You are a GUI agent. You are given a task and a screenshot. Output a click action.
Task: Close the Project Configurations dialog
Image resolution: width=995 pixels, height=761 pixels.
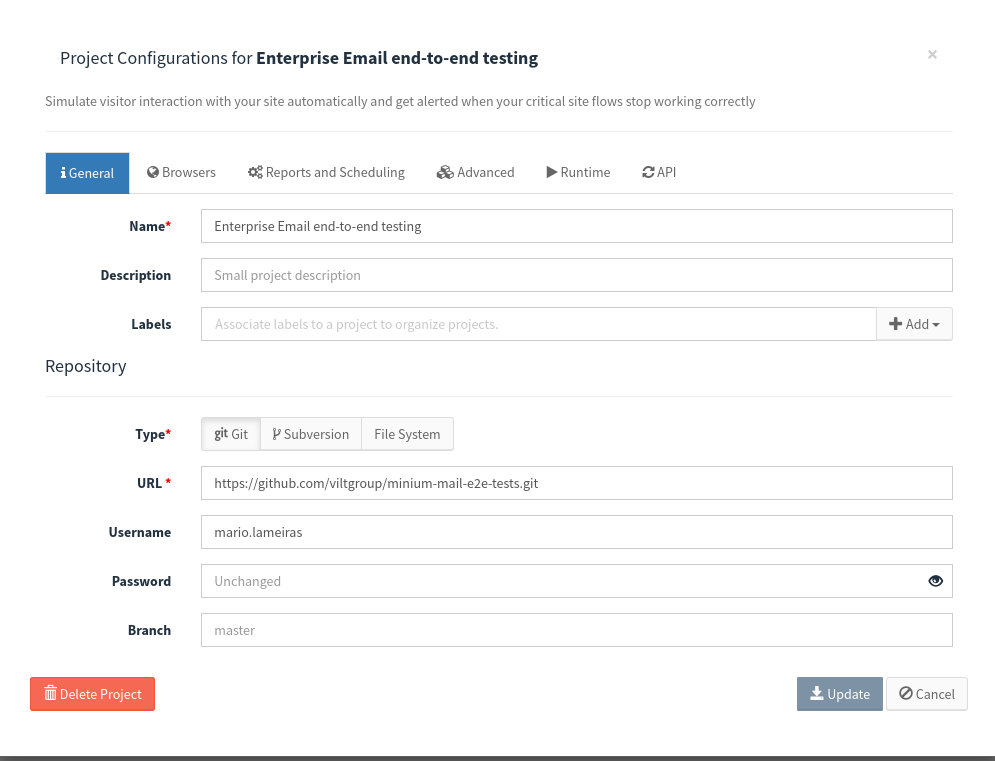click(932, 55)
